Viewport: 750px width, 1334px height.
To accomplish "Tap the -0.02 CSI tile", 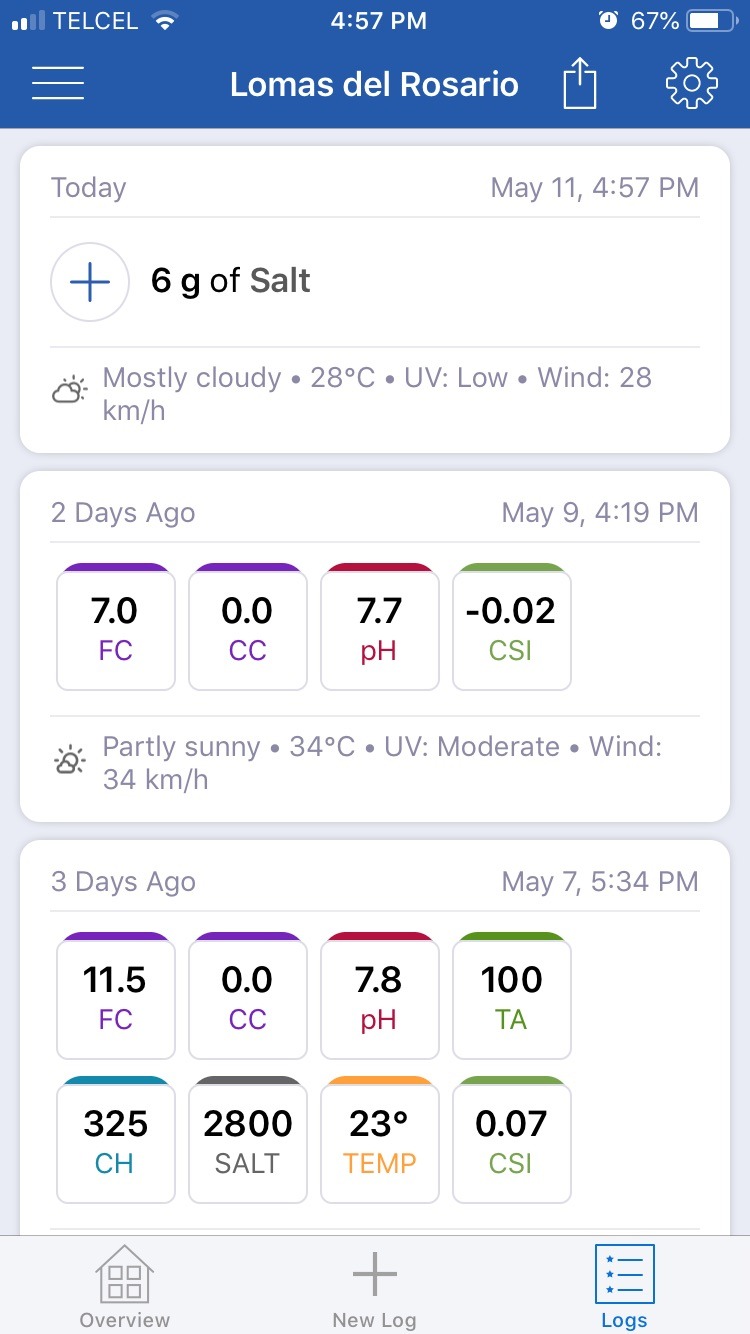I will tap(512, 627).
